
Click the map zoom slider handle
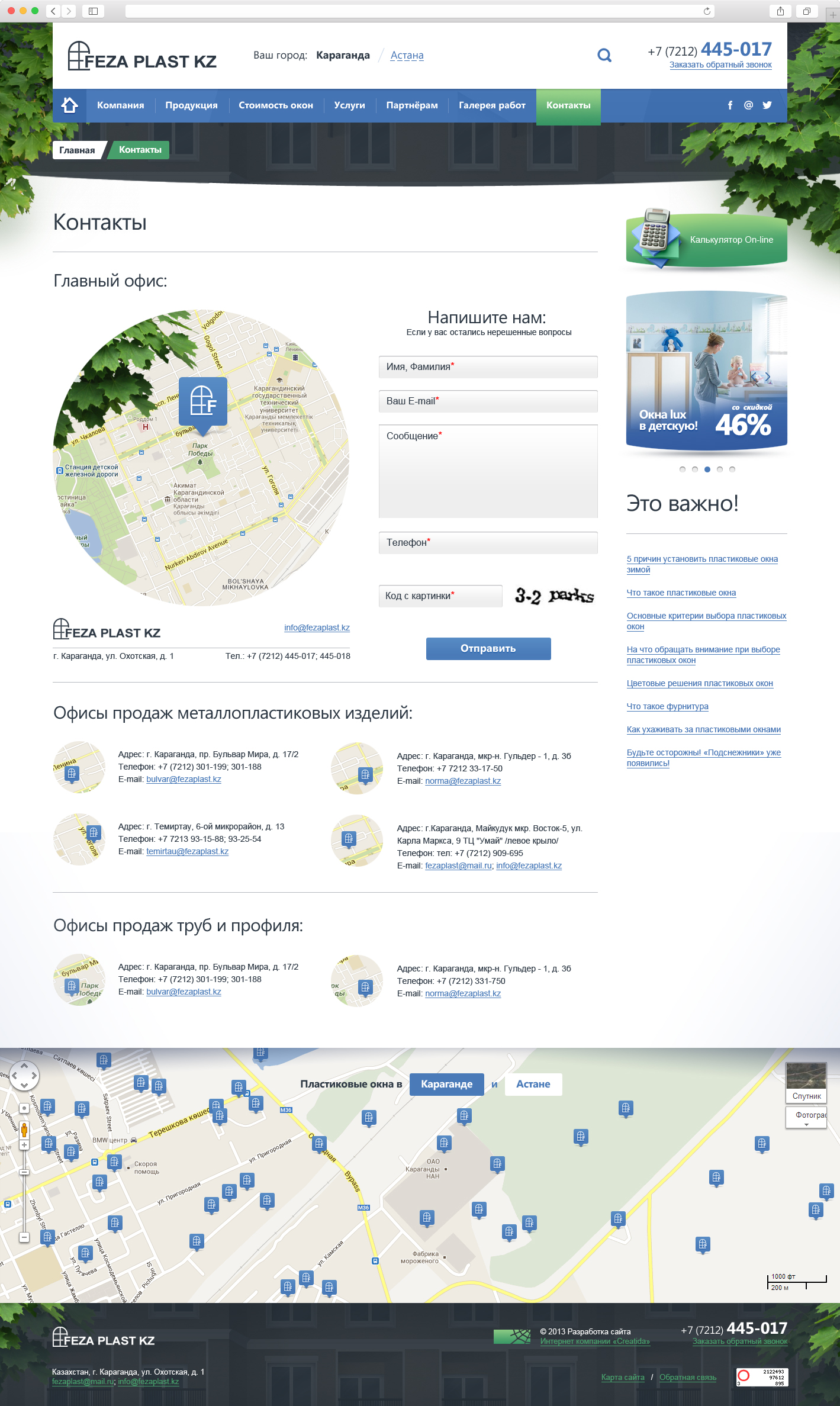pos(24,1173)
